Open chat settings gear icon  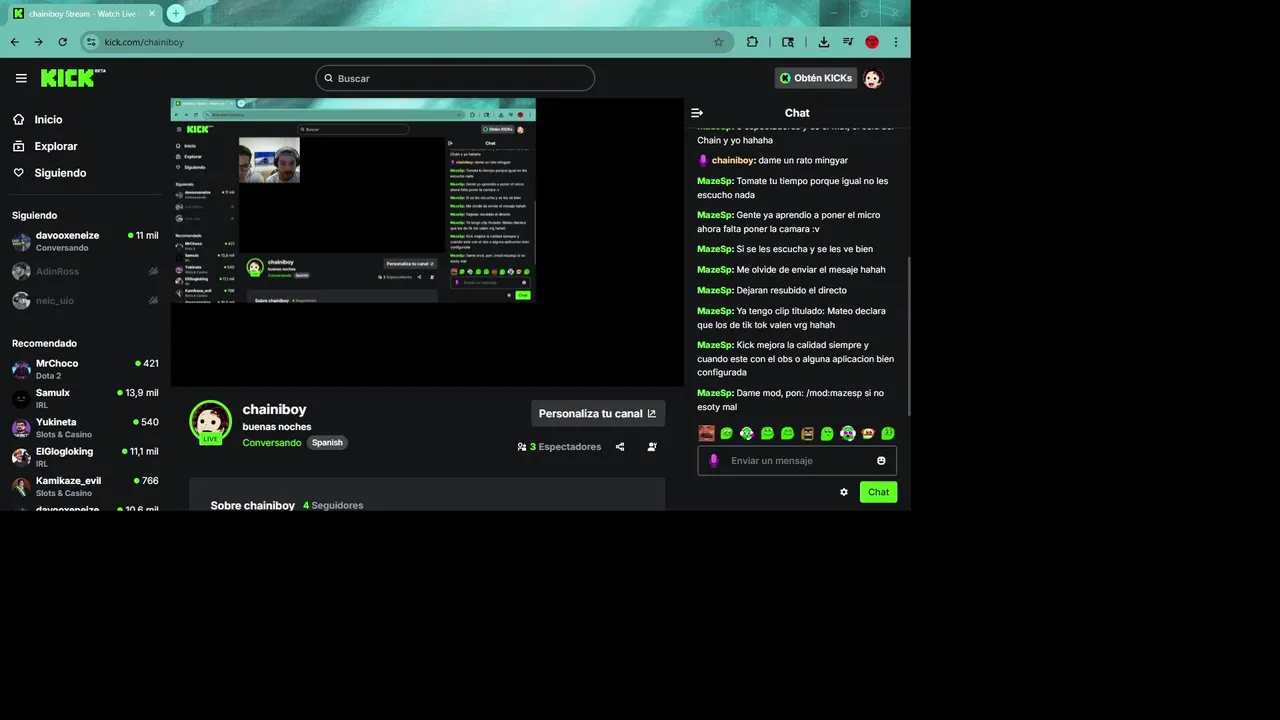pos(844,492)
